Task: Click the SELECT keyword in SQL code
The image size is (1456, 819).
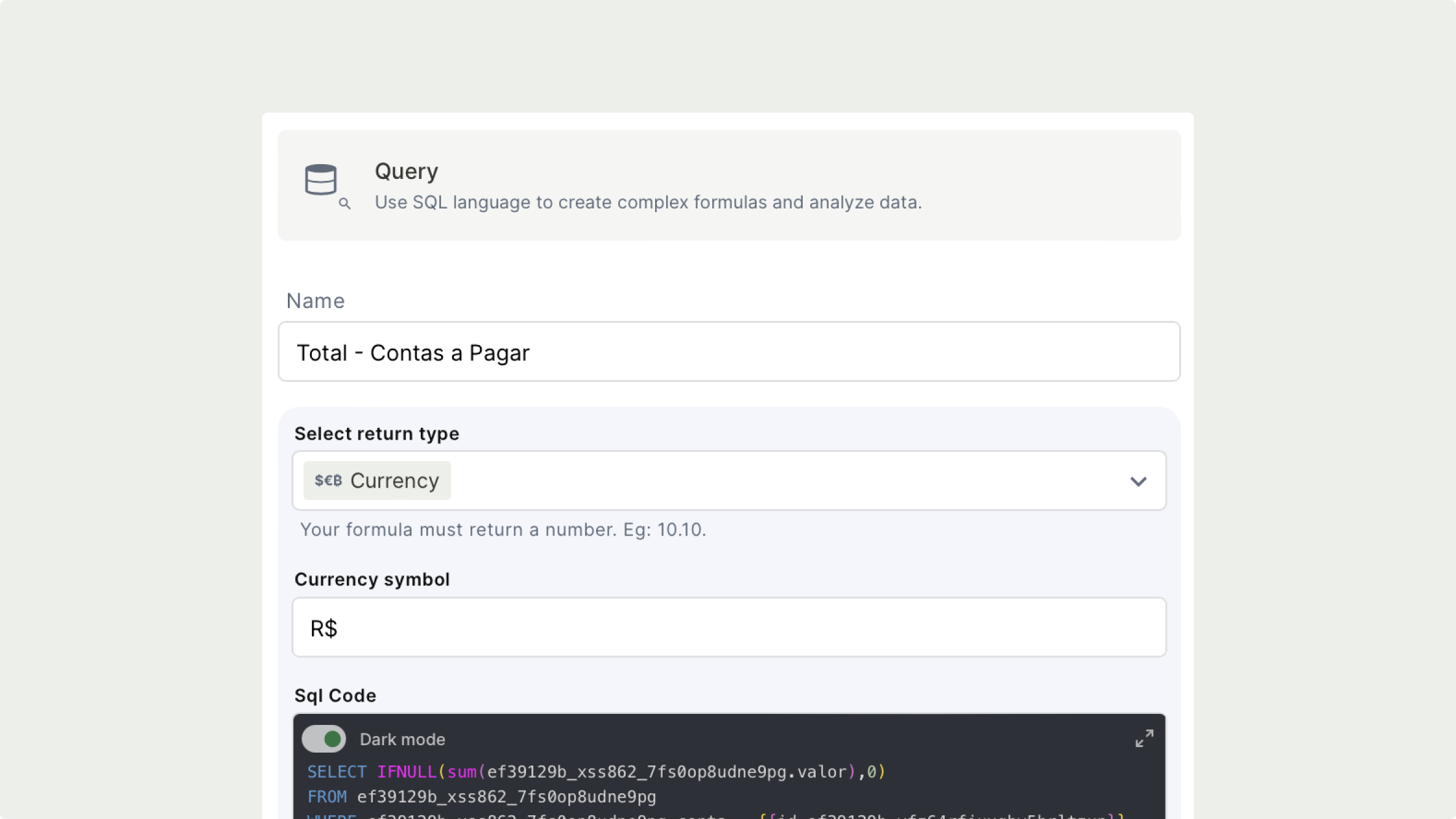Action: click(x=336, y=772)
